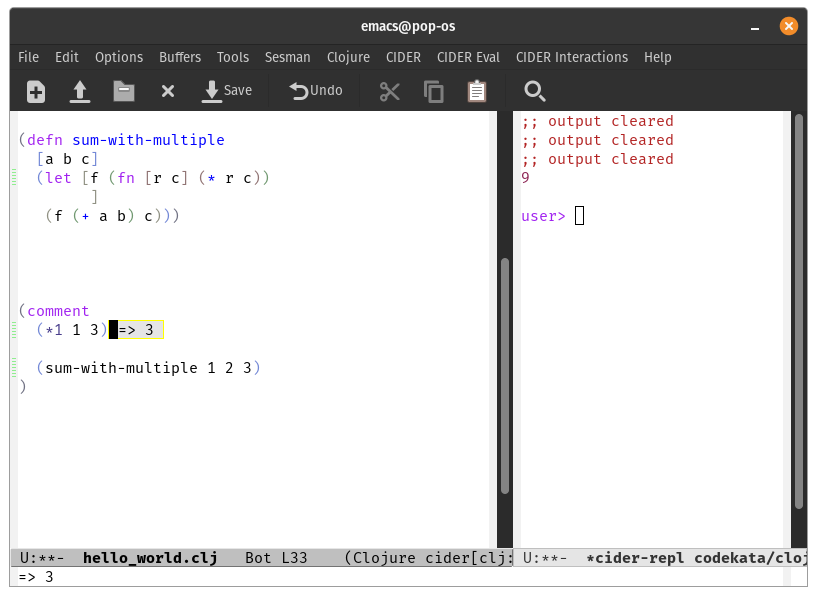Screen dimensions: 817x596
Task: Paste using the clipboard icon
Action: click(x=477, y=92)
